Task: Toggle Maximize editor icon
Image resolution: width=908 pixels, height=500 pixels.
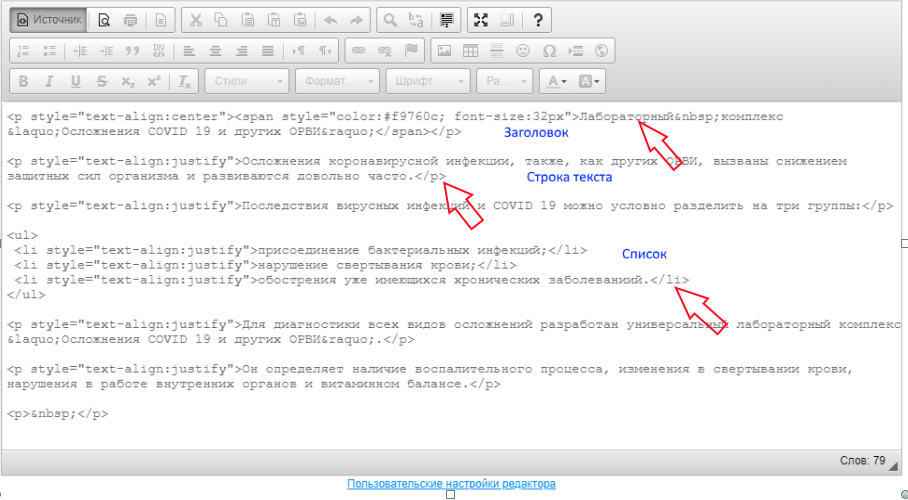Action: pos(481,20)
